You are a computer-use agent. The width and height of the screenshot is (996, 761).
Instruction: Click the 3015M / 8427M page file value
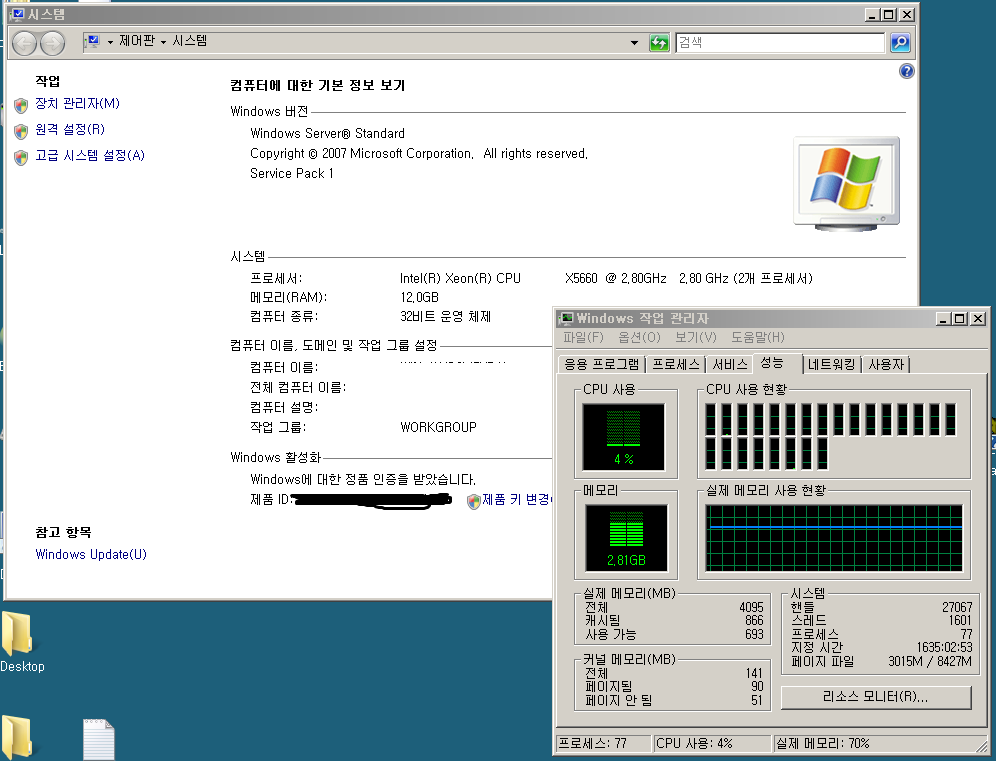930,661
